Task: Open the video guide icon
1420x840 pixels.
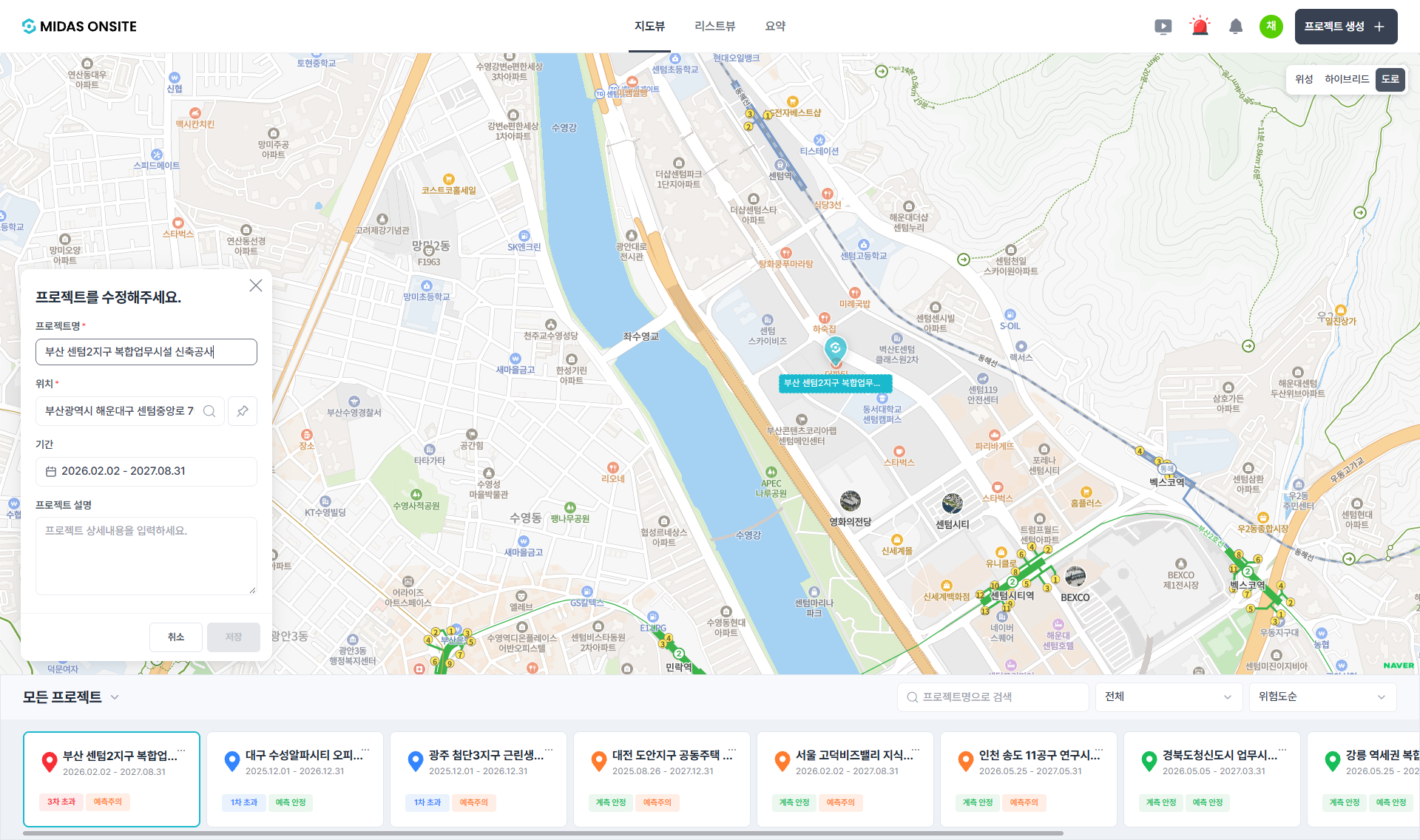Action: [x=1163, y=27]
